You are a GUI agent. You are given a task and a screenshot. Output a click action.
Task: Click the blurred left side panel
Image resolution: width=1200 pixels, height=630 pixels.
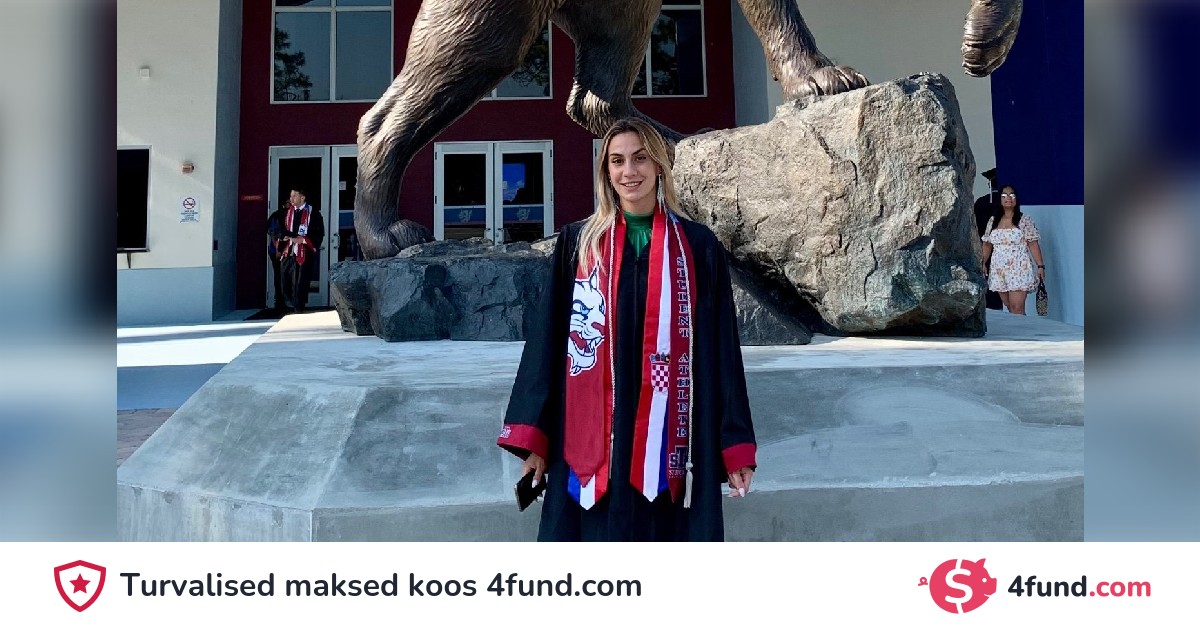pyautogui.click(x=58, y=270)
